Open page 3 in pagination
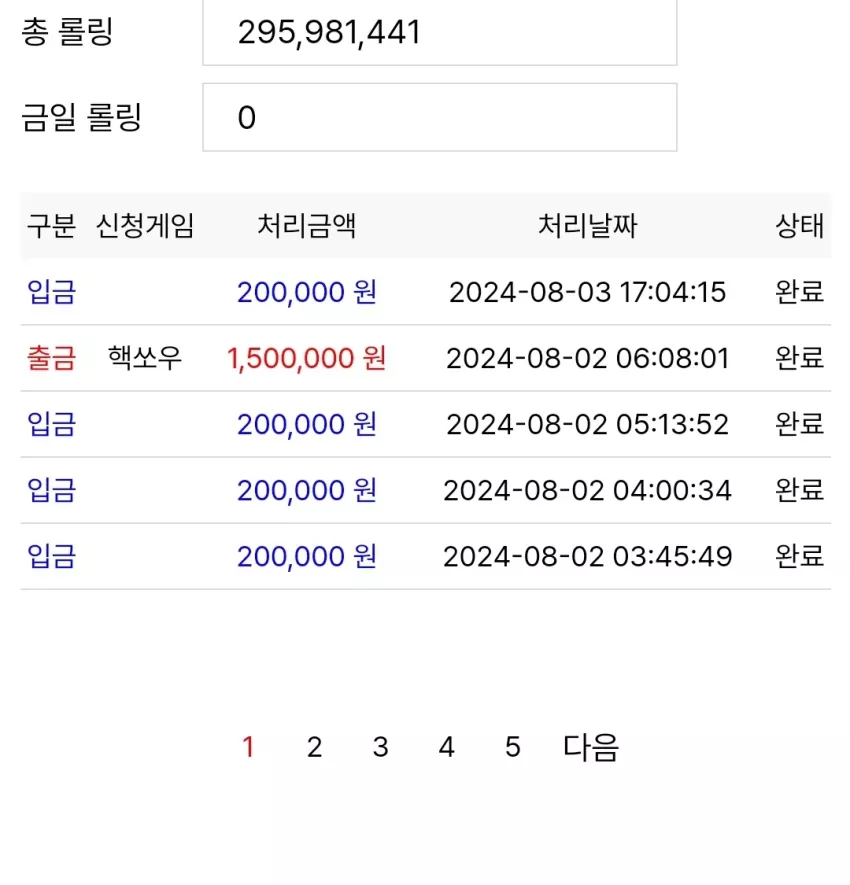Viewport: 850px width, 885px height. click(x=380, y=747)
